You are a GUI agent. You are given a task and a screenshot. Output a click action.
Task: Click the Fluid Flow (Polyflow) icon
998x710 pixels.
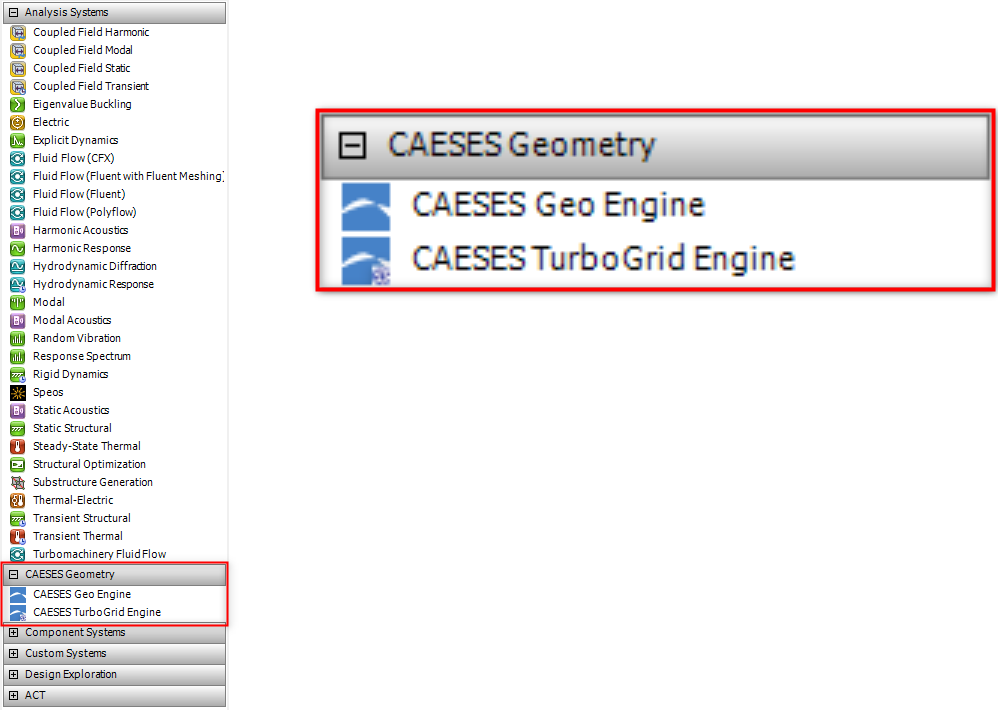coord(18,212)
